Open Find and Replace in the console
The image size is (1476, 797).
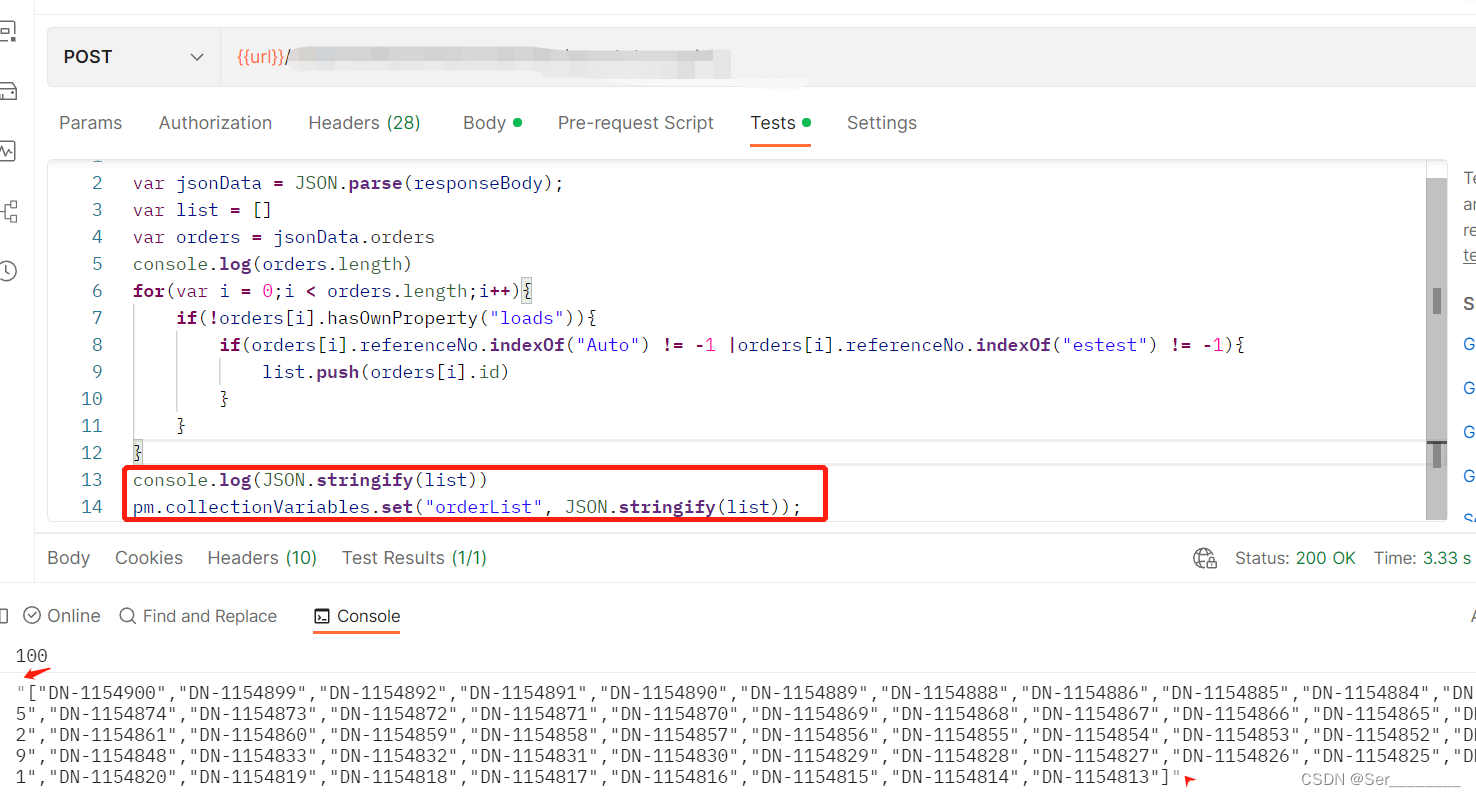[199, 616]
